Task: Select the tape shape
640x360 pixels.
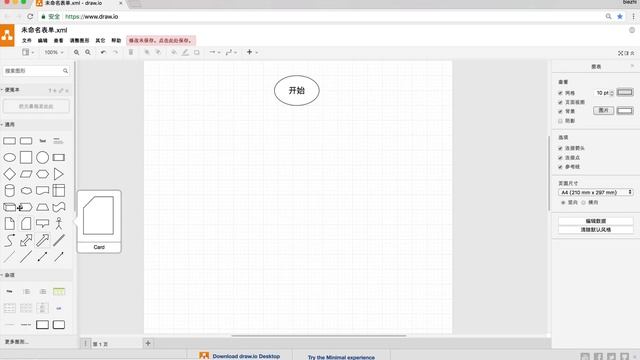Action: (x=58, y=207)
